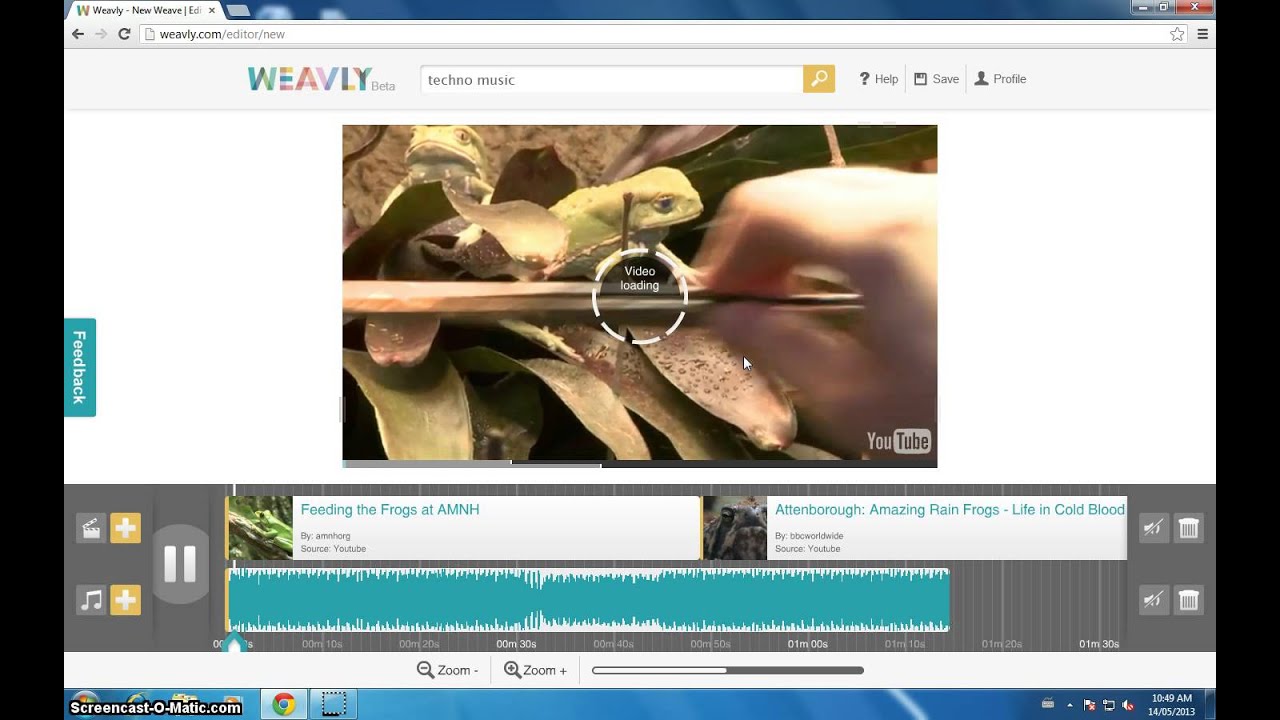Delete the video track with trash icon

click(x=1188, y=528)
